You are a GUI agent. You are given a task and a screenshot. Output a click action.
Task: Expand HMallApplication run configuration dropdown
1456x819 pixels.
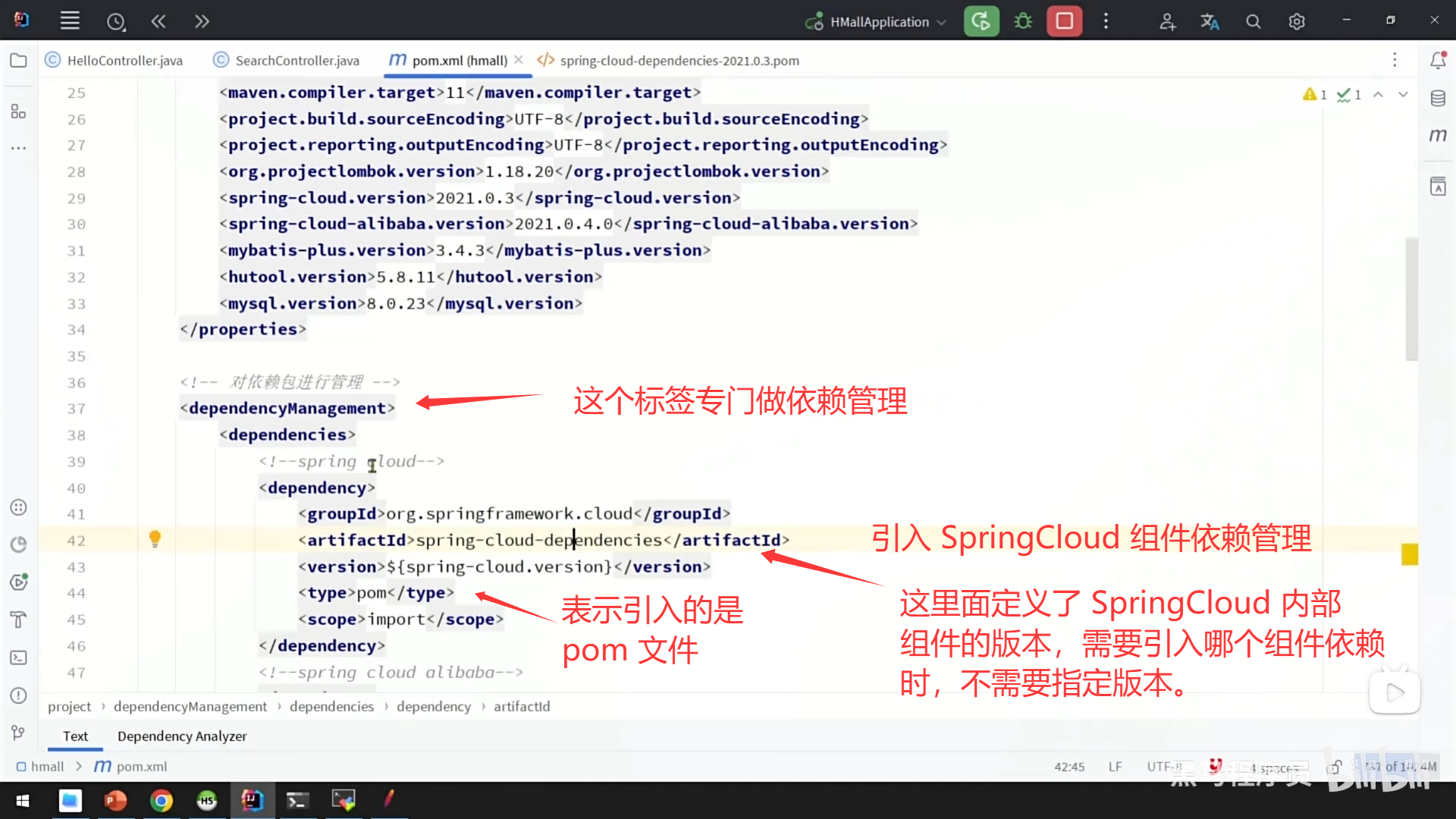[941, 22]
